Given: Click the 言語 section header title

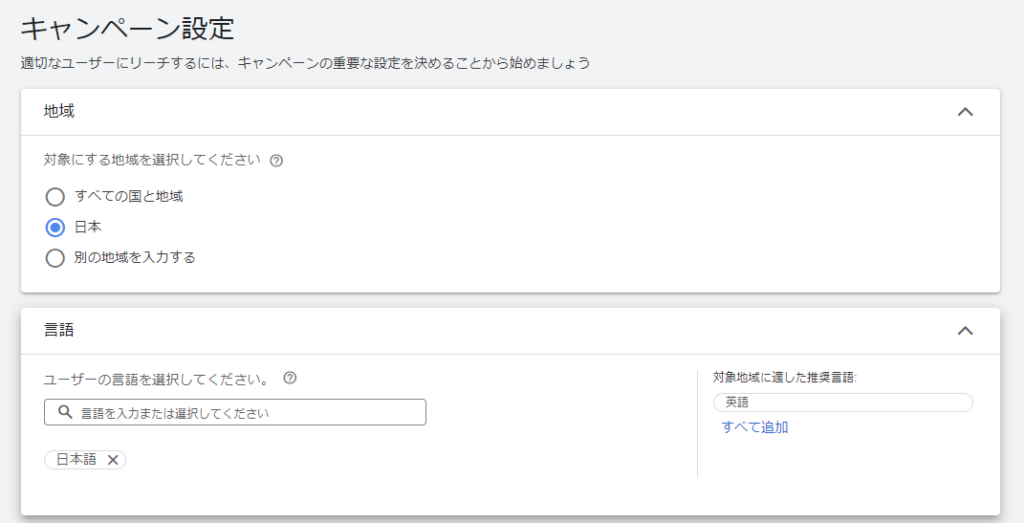Looking at the screenshot, I should (59, 330).
